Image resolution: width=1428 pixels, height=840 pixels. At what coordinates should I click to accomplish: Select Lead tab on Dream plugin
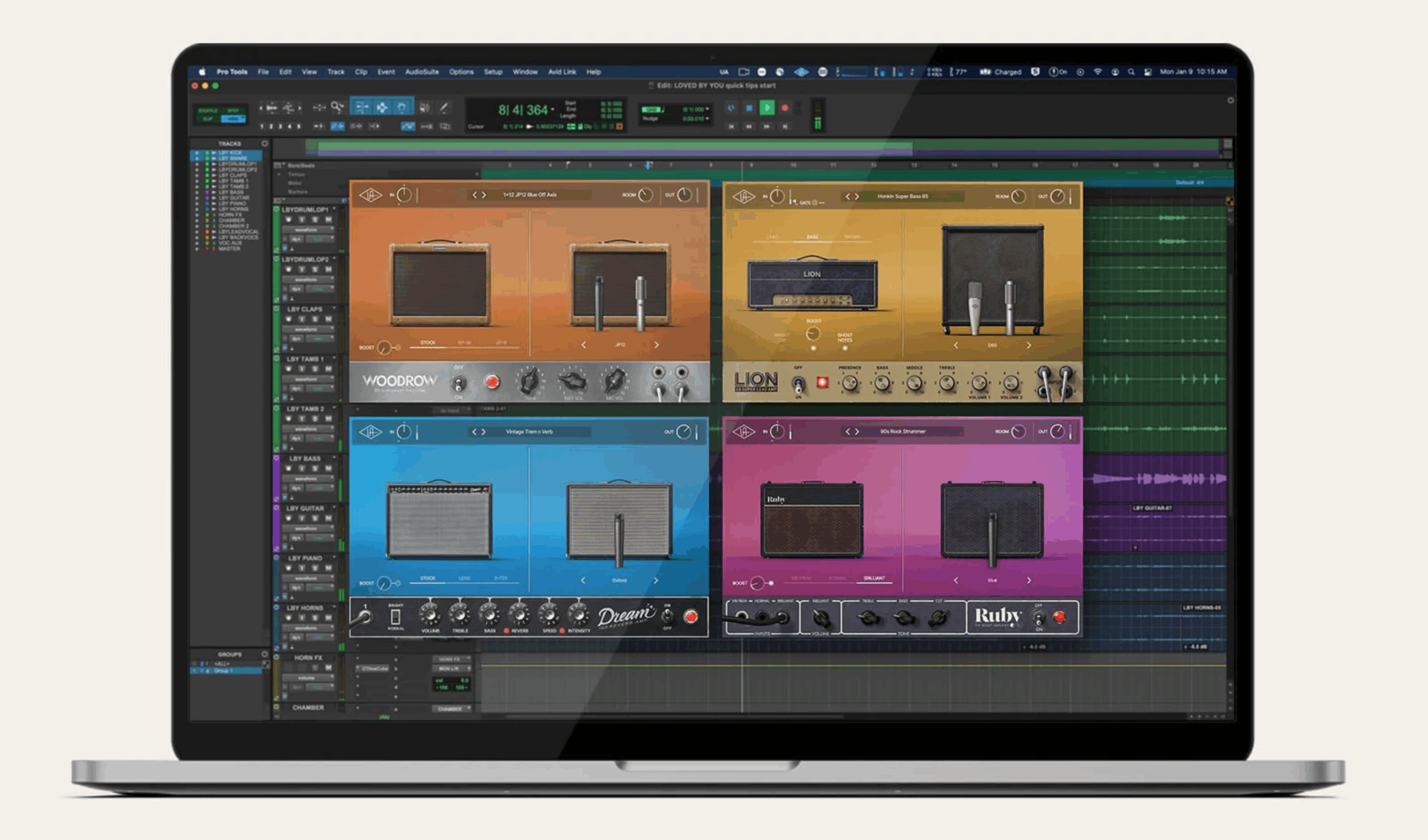tap(464, 578)
